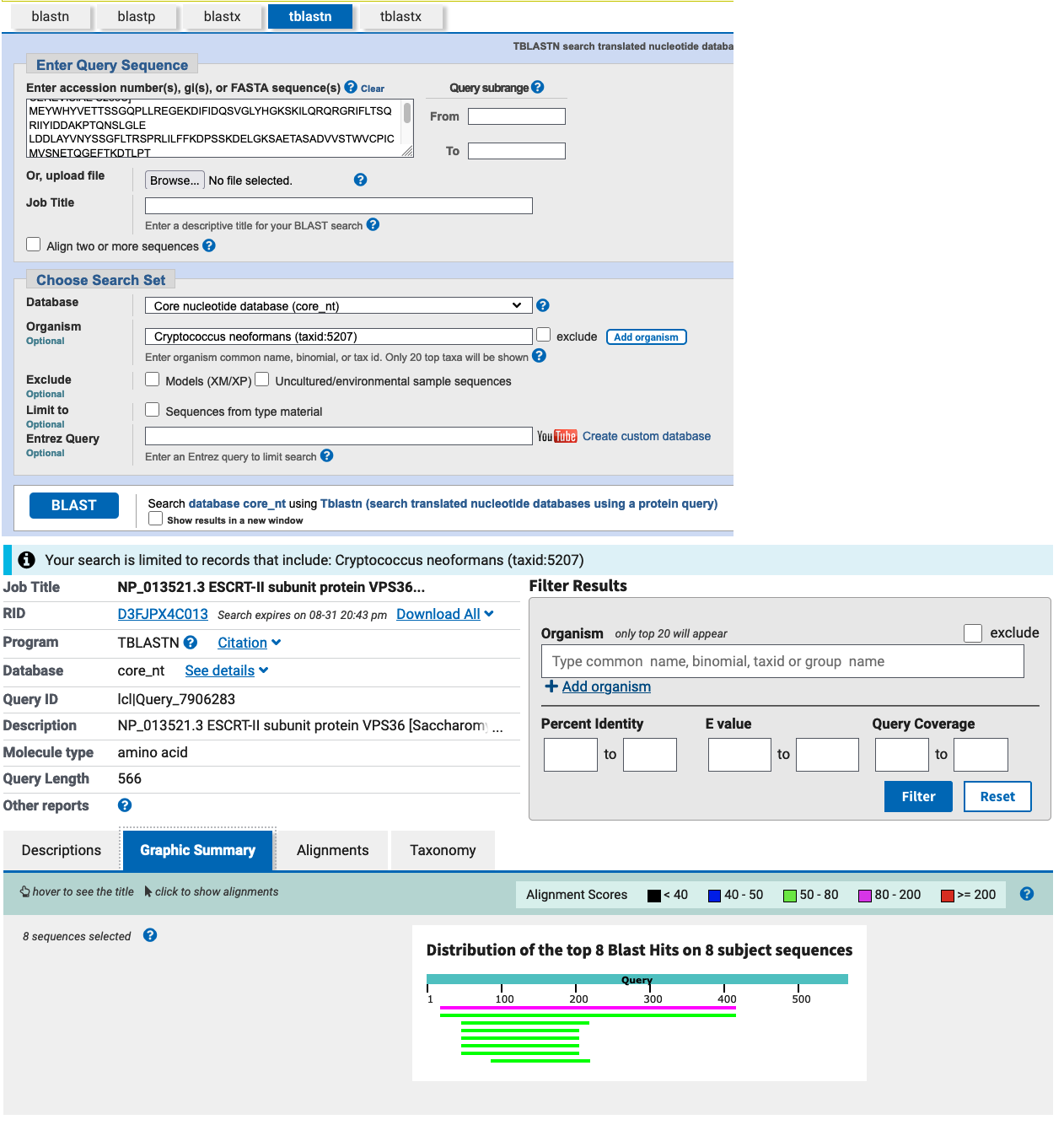Switch to the tblastx tab

click(400, 17)
